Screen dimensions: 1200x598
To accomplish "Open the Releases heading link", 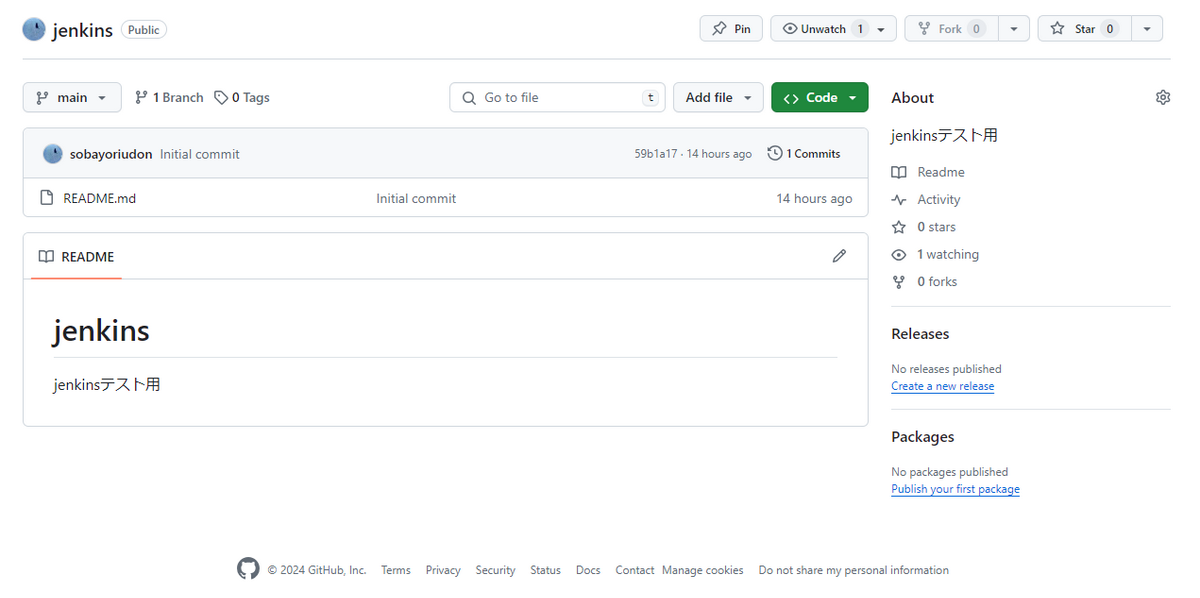I will (x=920, y=334).
